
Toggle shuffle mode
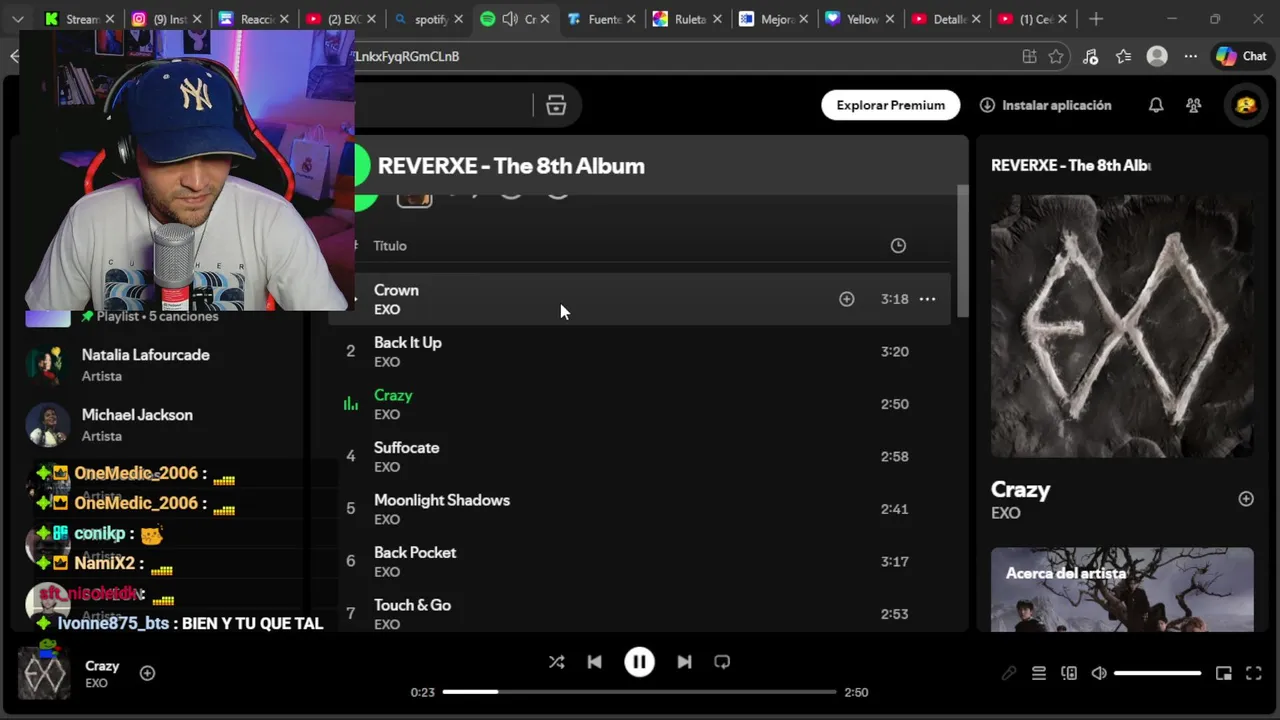tap(556, 662)
